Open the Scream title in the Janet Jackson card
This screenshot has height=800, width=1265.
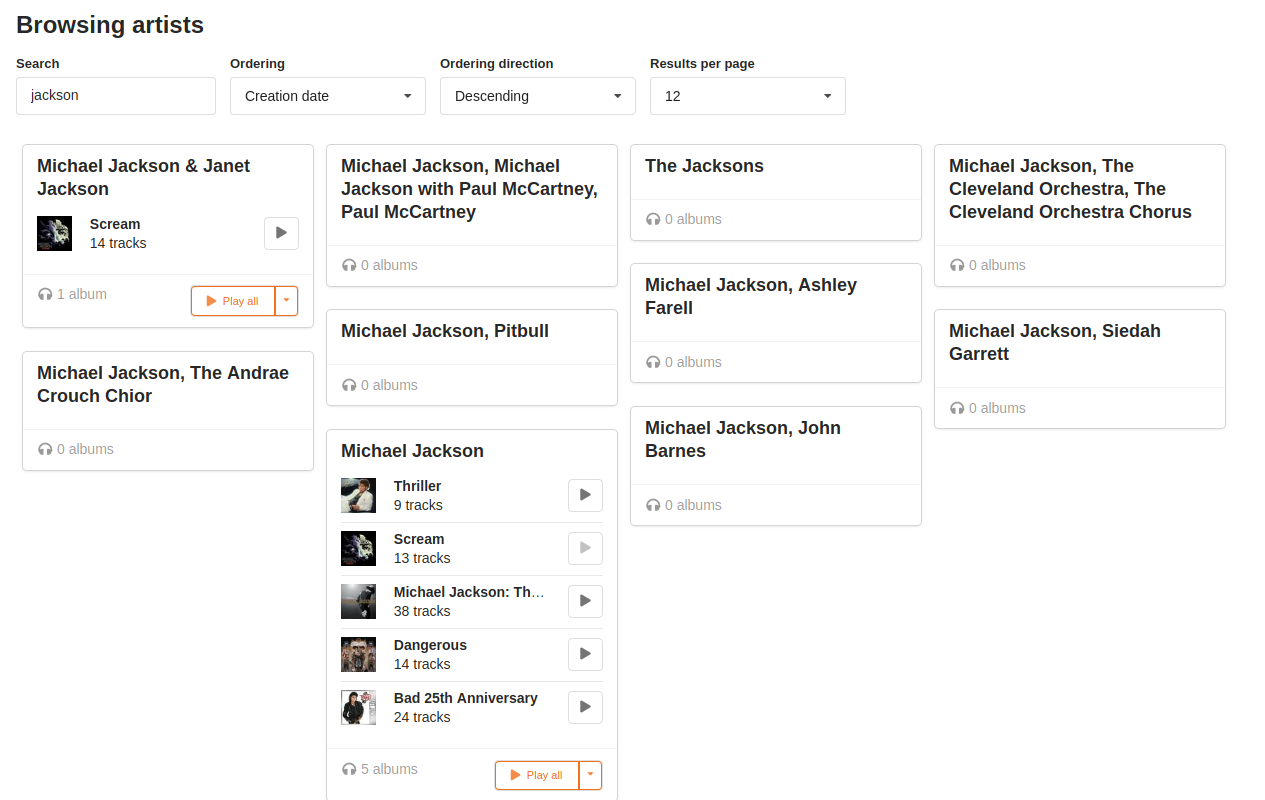[115, 224]
